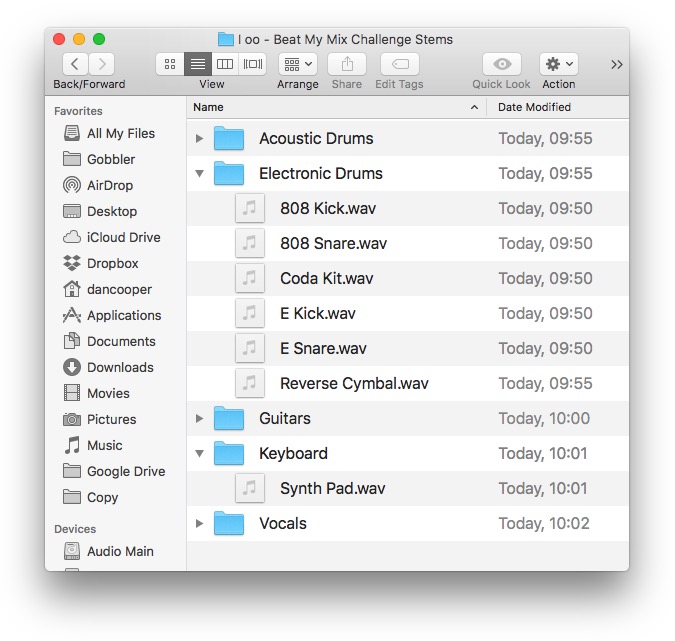Go back to the previous folder
The height and width of the screenshot is (641, 675).
(75, 64)
